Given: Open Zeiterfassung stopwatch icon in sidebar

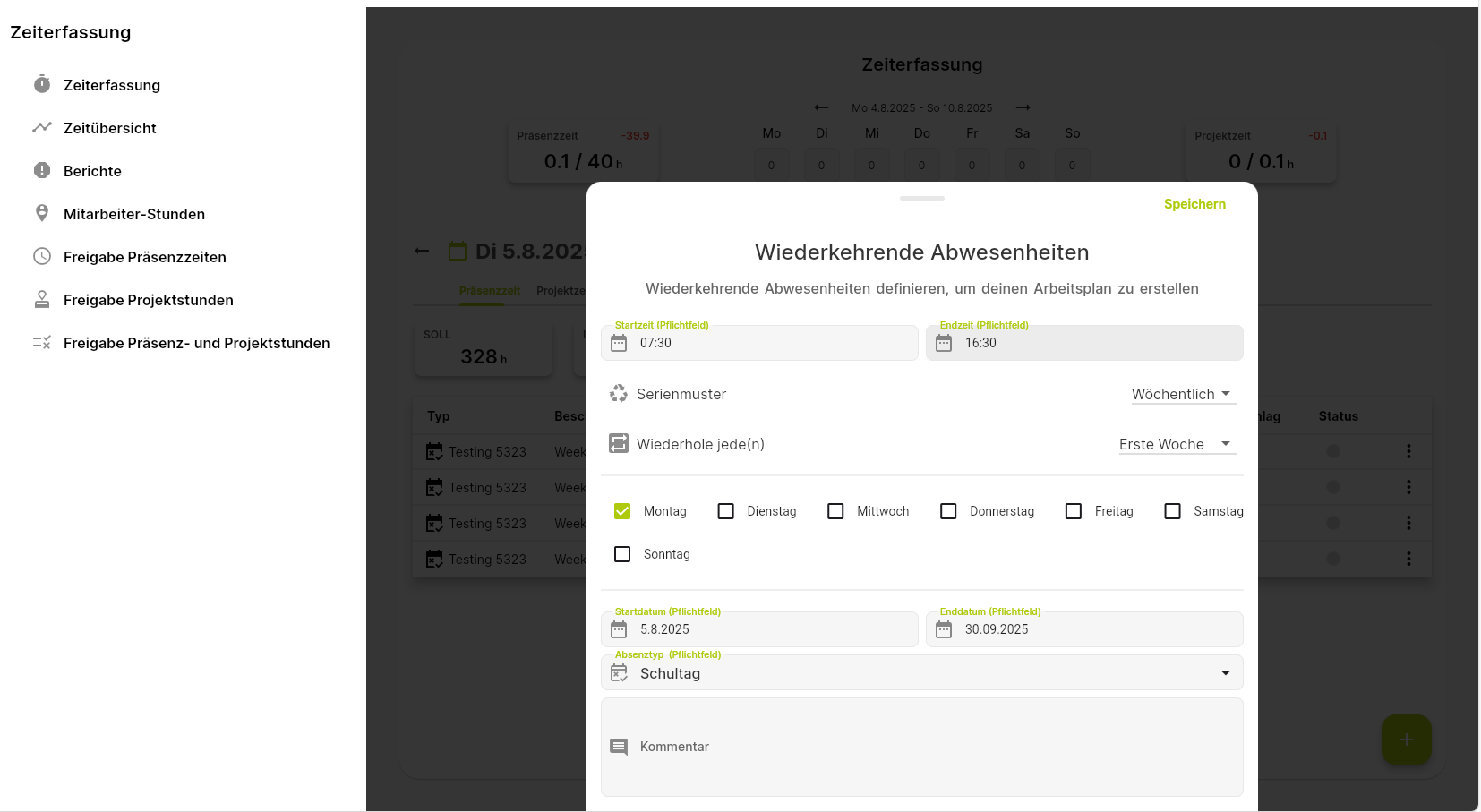Looking at the screenshot, I should click(42, 84).
